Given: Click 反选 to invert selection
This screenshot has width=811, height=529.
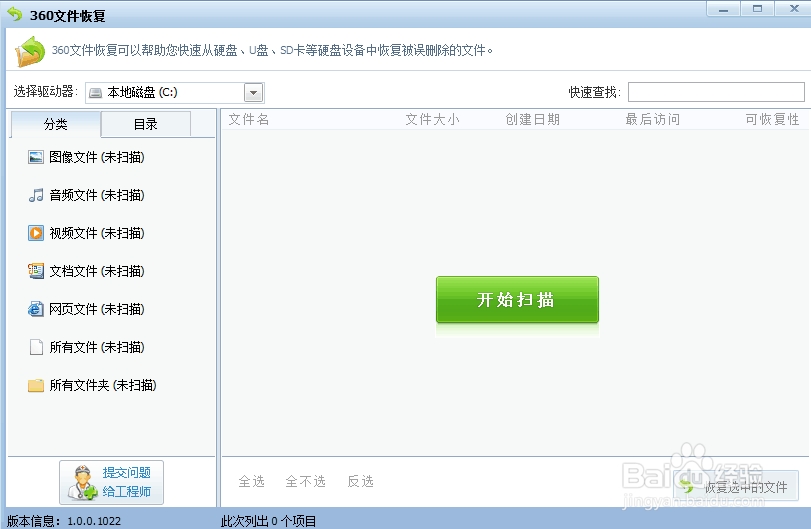Looking at the screenshot, I should (x=361, y=481).
